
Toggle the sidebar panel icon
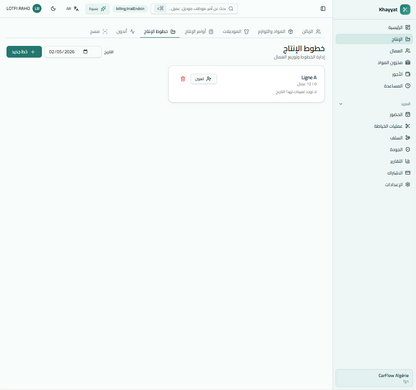click(323, 9)
